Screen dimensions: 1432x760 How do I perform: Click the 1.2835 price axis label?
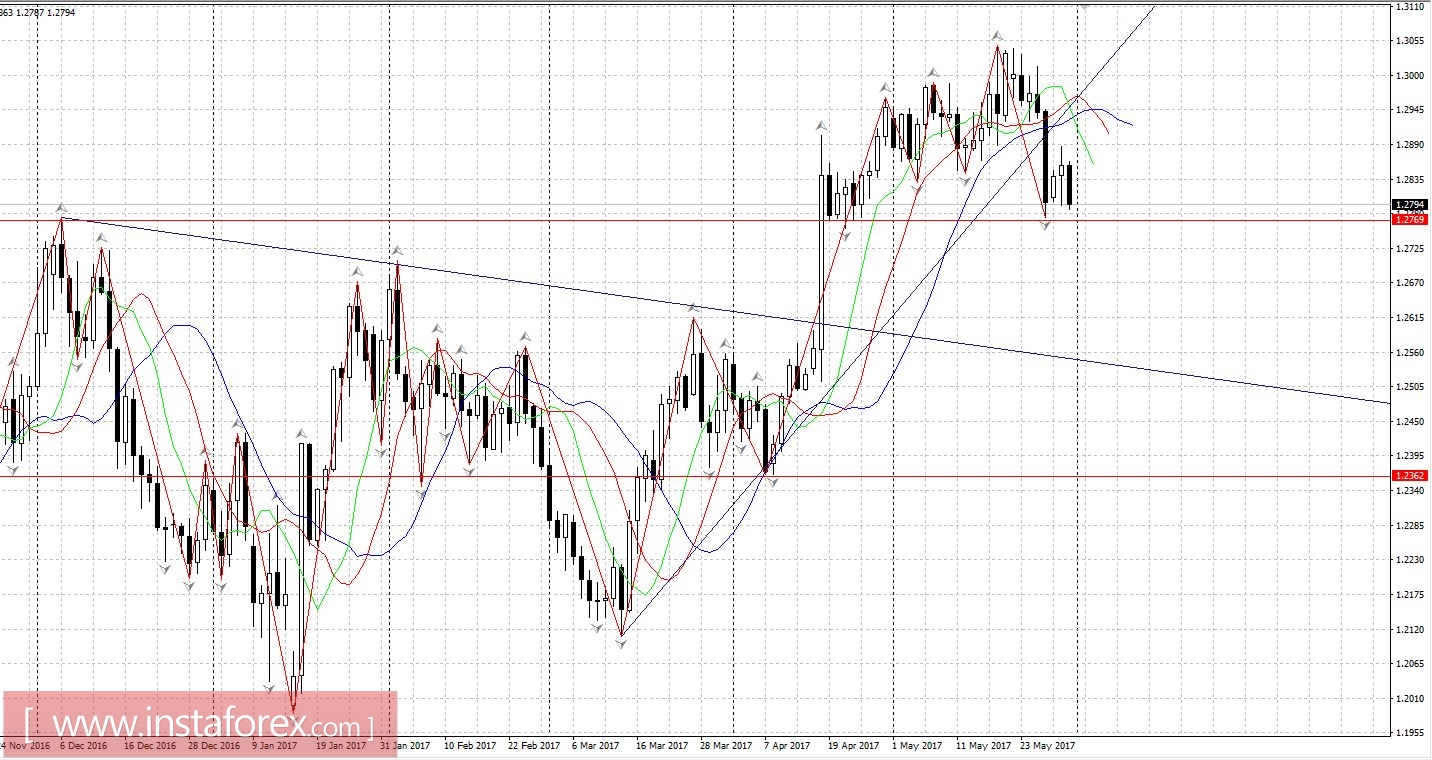pos(1410,180)
